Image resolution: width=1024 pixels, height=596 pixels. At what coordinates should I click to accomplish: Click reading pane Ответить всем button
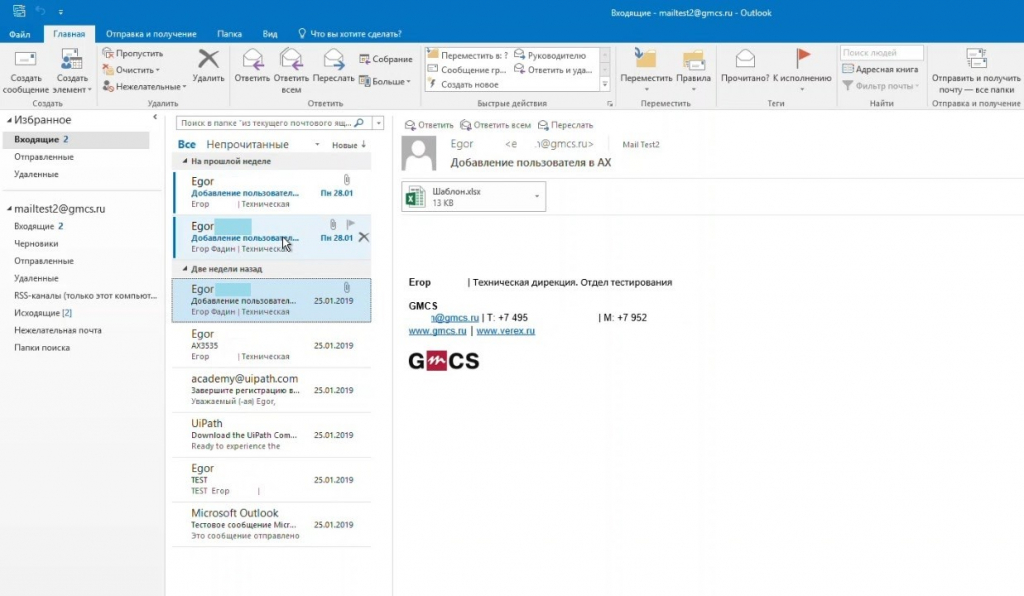pyautogui.click(x=495, y=125)
